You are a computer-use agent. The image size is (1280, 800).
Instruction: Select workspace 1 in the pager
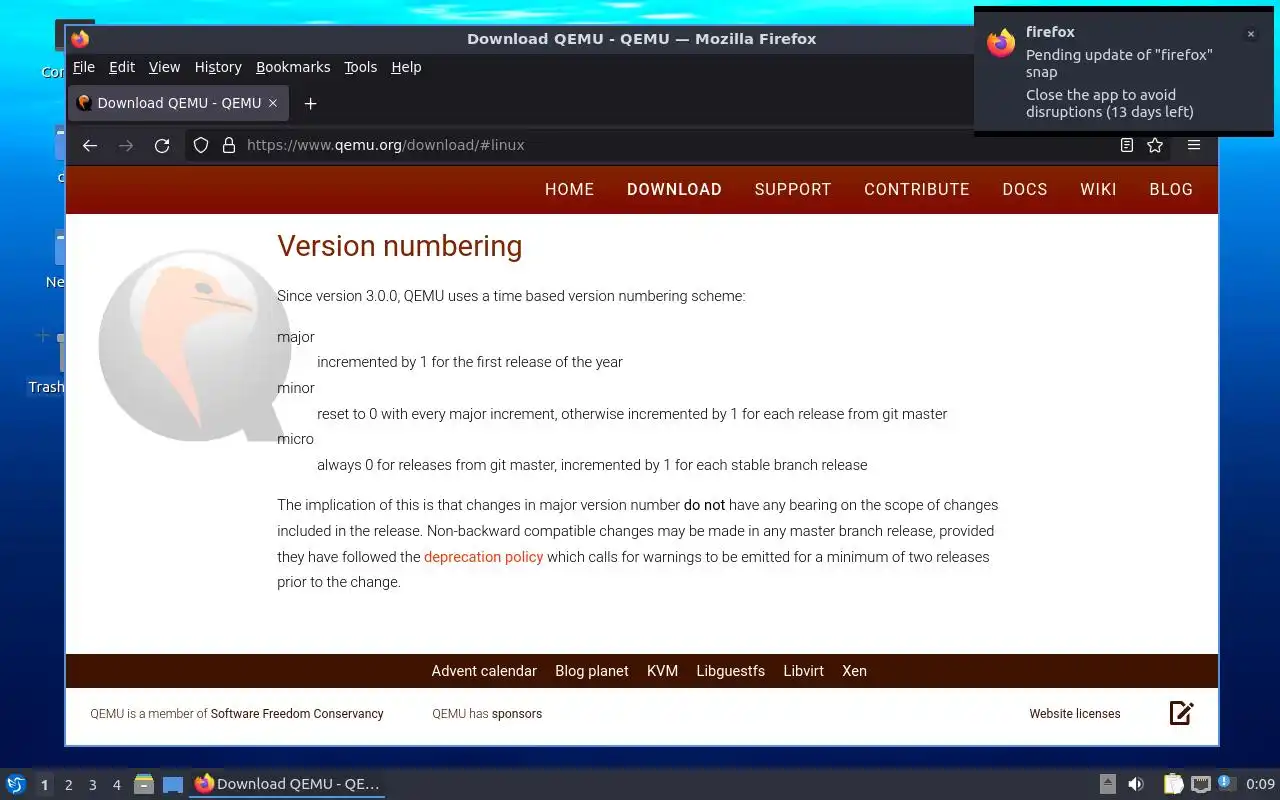click(44, 785)
